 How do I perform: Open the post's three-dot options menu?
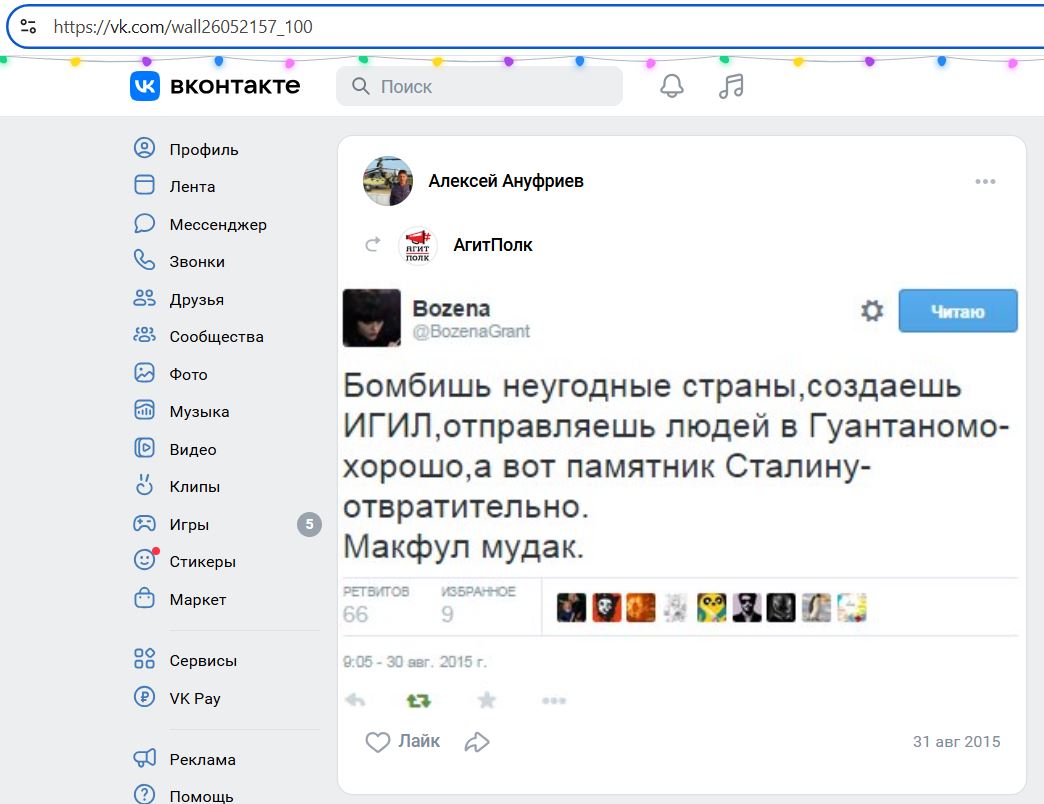pyautogui.click(x=985, y=181)
